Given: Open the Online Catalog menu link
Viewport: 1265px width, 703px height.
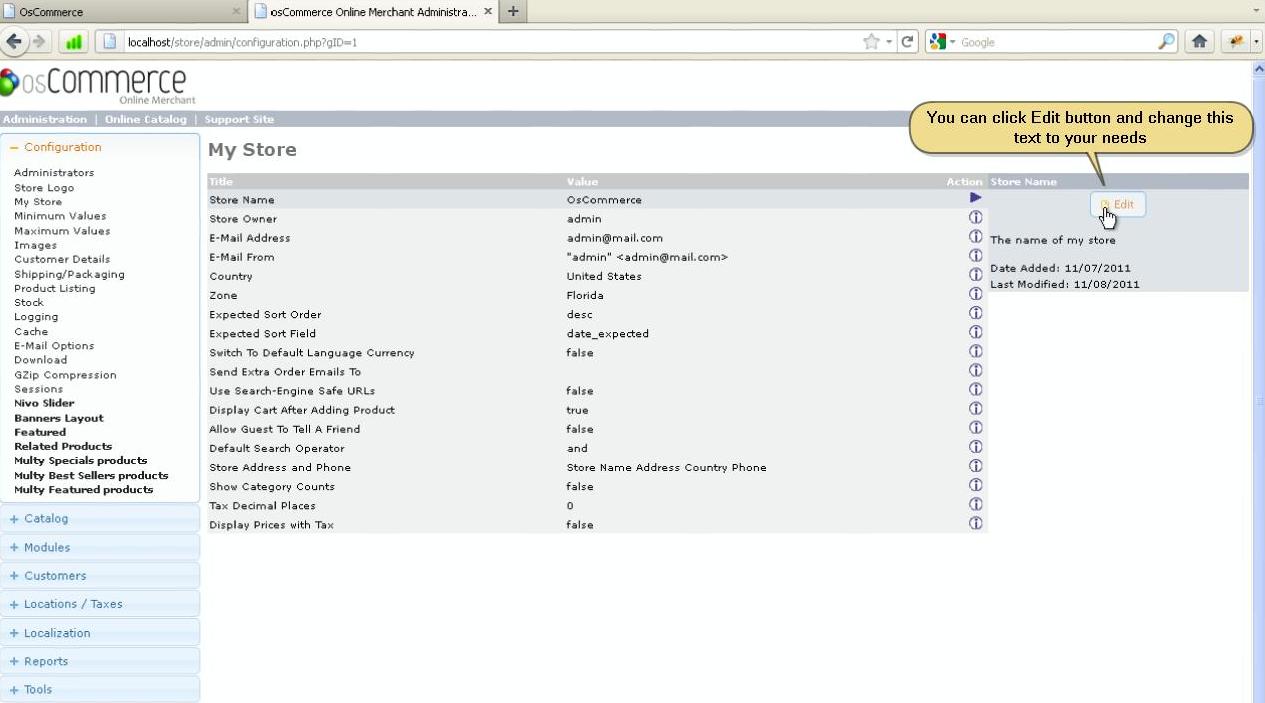Looking at the screenshot, I should [x=145, y=119].
